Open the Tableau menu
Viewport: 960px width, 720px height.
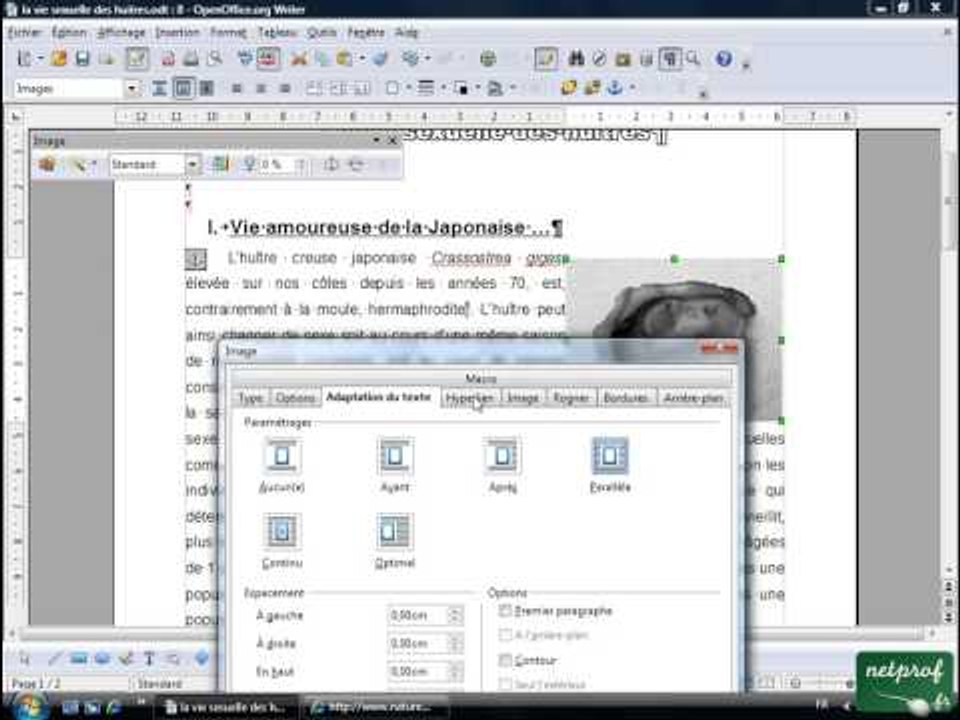277,32
